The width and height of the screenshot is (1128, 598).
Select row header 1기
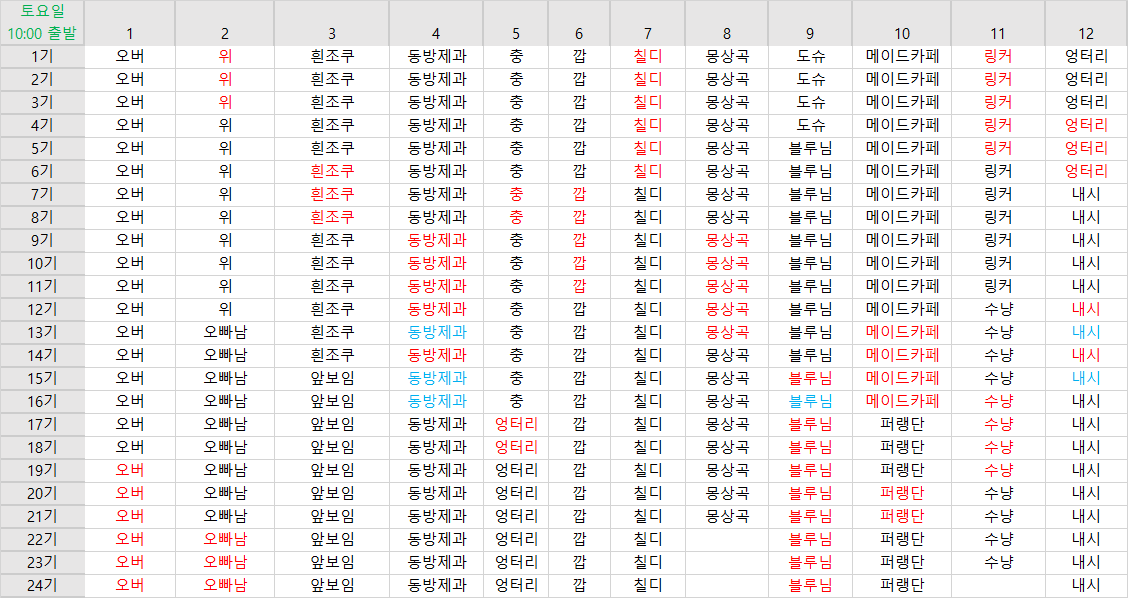pyautogui.click(x=42, y=56)
